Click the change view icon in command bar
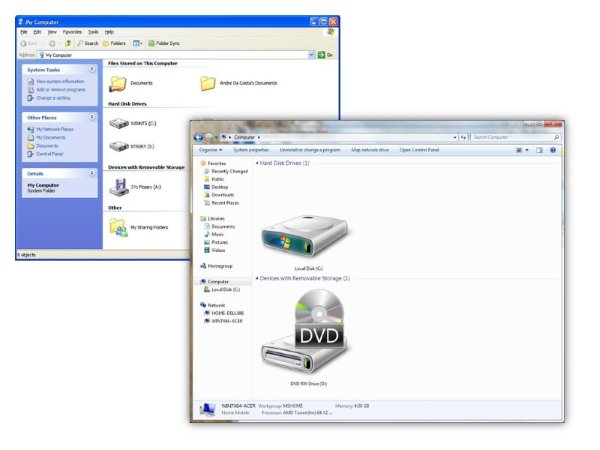600x450 pixels. tap(519, 150)
